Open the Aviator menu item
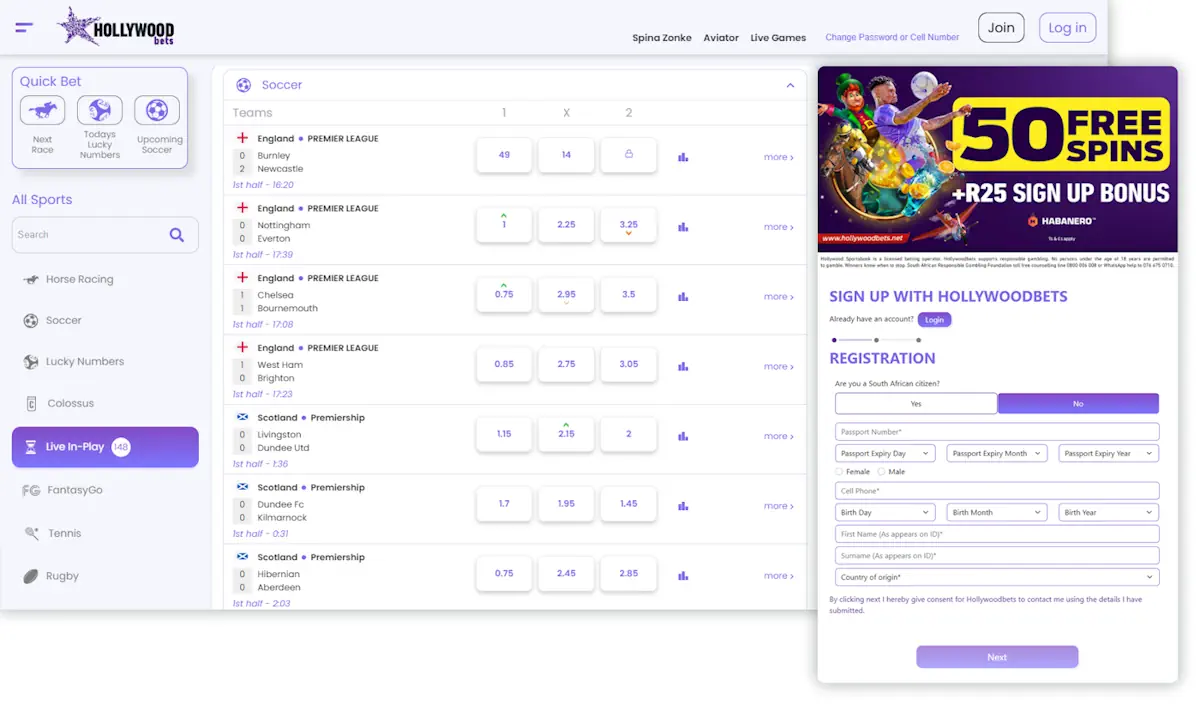The height and width of the screenshot is (705, 1200). (x=720, y=37)
